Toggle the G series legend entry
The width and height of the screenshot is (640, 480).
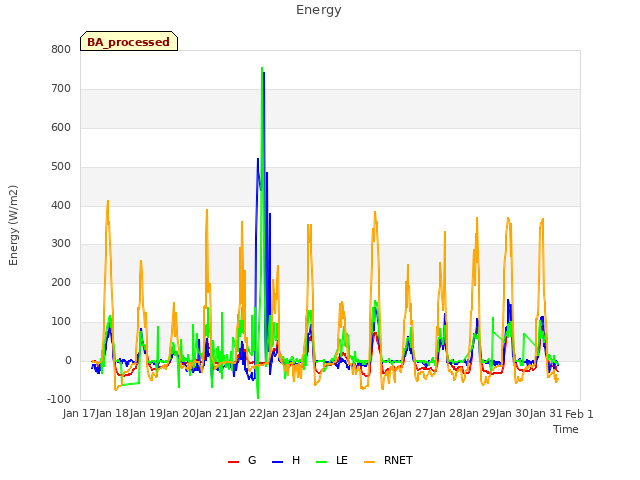tap(242, 460)
